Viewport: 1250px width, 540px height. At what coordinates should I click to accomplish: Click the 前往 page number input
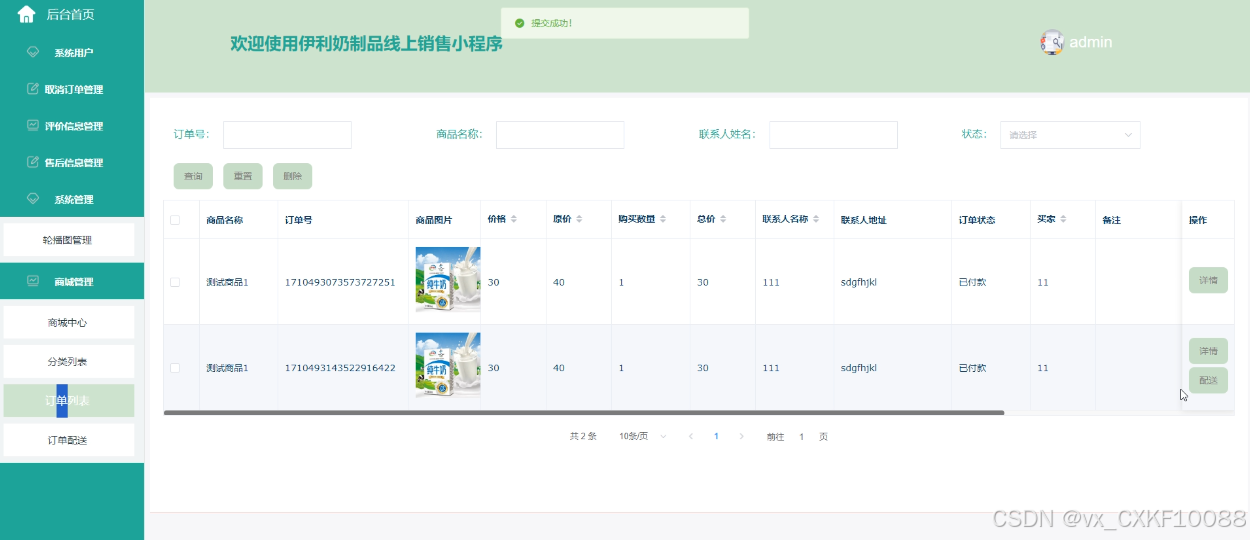[x=801, y=436]
